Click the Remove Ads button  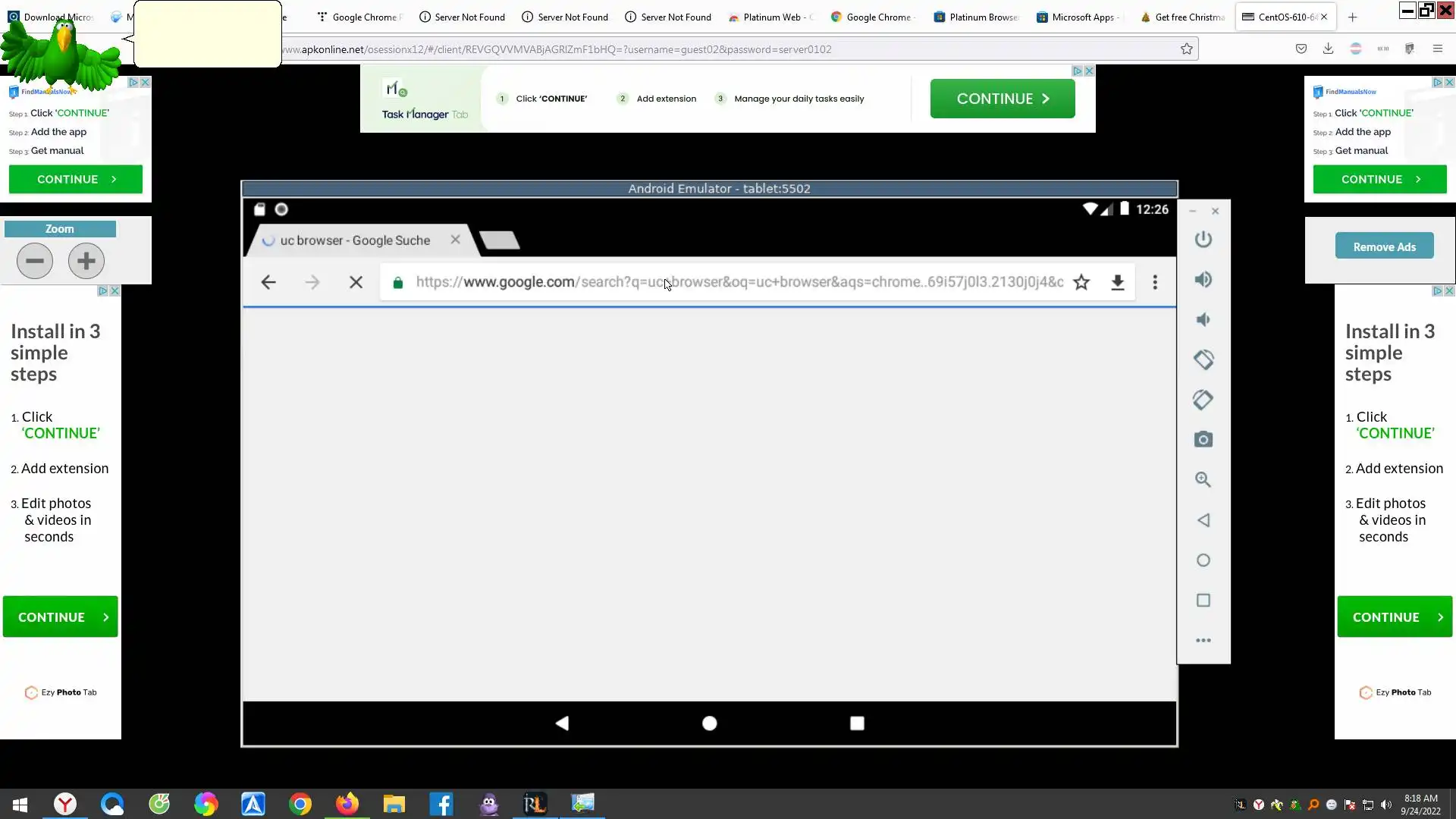pyautogui.click(x=1384, y=246)
